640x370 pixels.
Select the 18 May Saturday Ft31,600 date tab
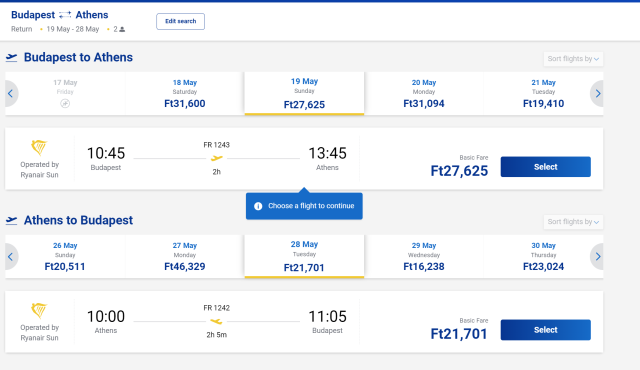coord(184,94)
